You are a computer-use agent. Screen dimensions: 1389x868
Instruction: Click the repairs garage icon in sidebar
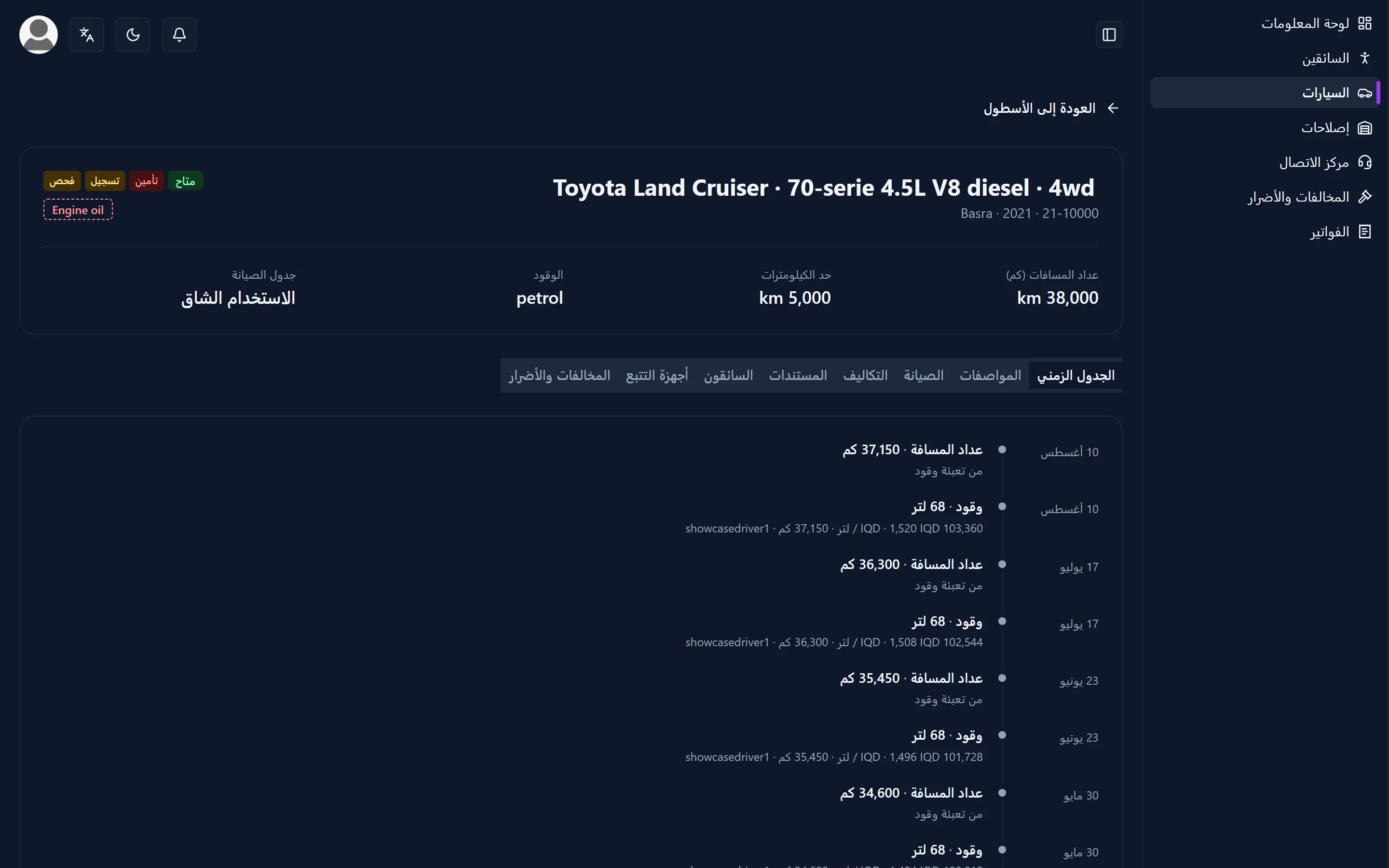1364,127
